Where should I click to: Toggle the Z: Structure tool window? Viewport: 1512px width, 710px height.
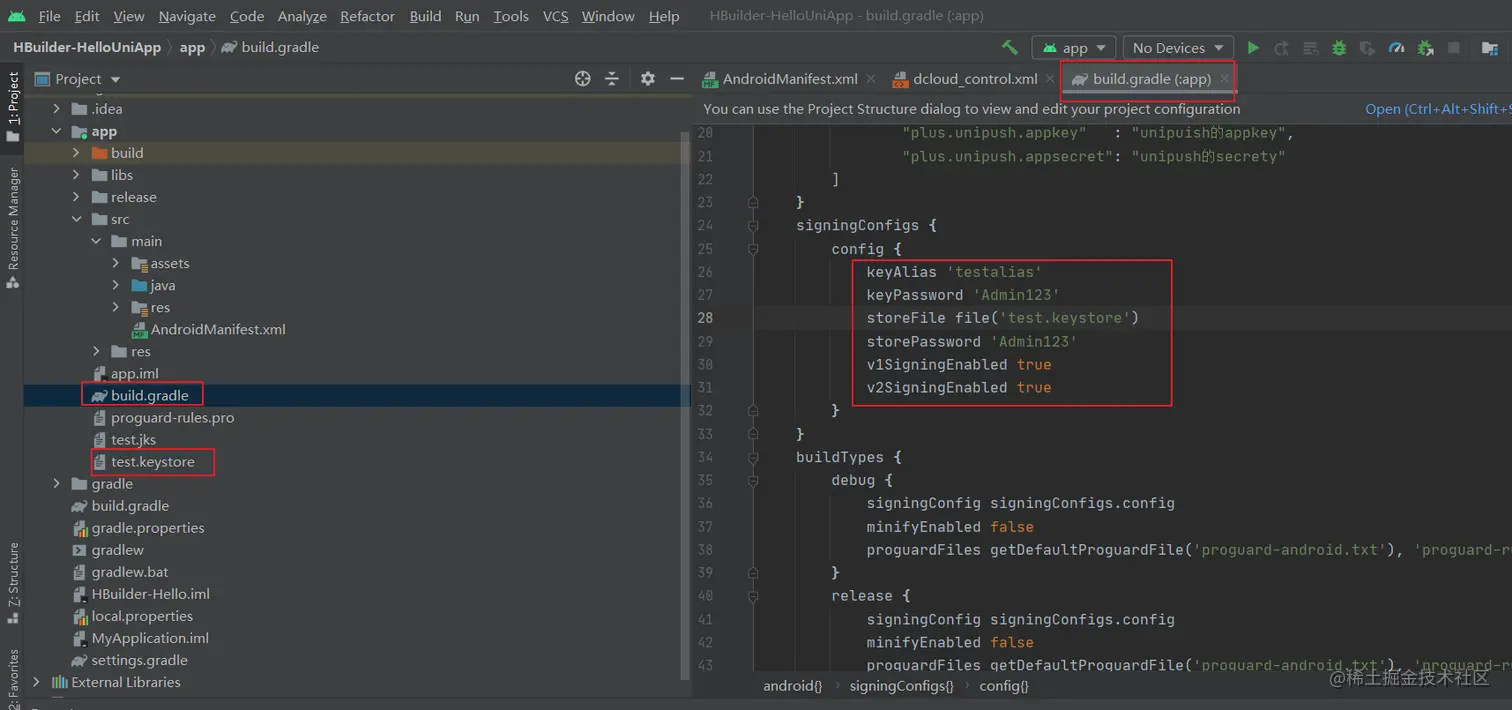pos(13,584)
